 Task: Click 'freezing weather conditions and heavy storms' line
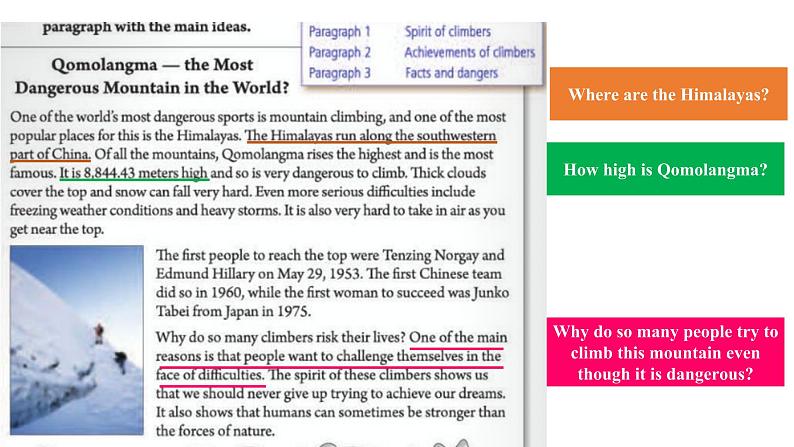[x=257, y=211]
